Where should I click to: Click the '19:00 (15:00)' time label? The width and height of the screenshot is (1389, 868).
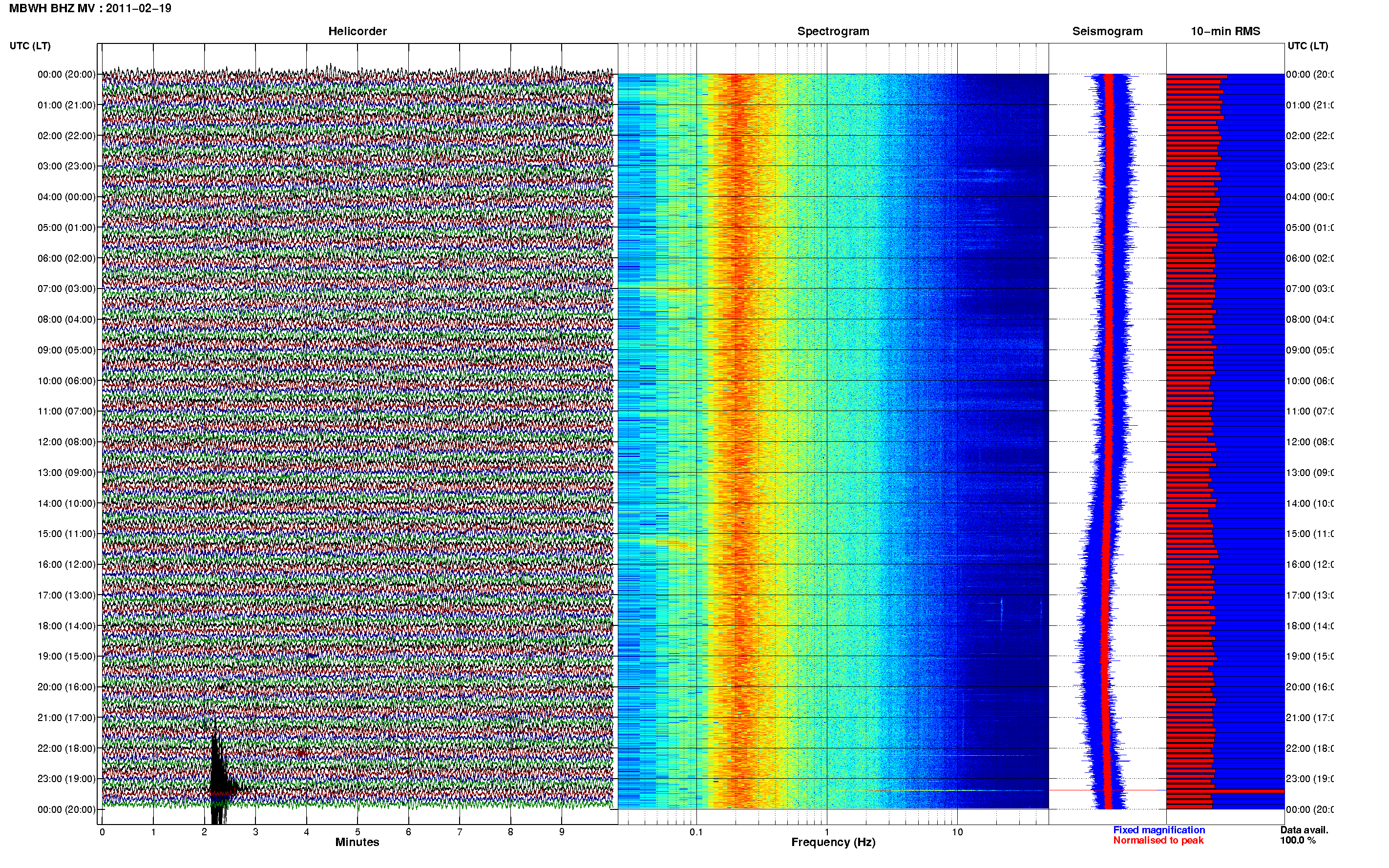(x=66, y=656)
